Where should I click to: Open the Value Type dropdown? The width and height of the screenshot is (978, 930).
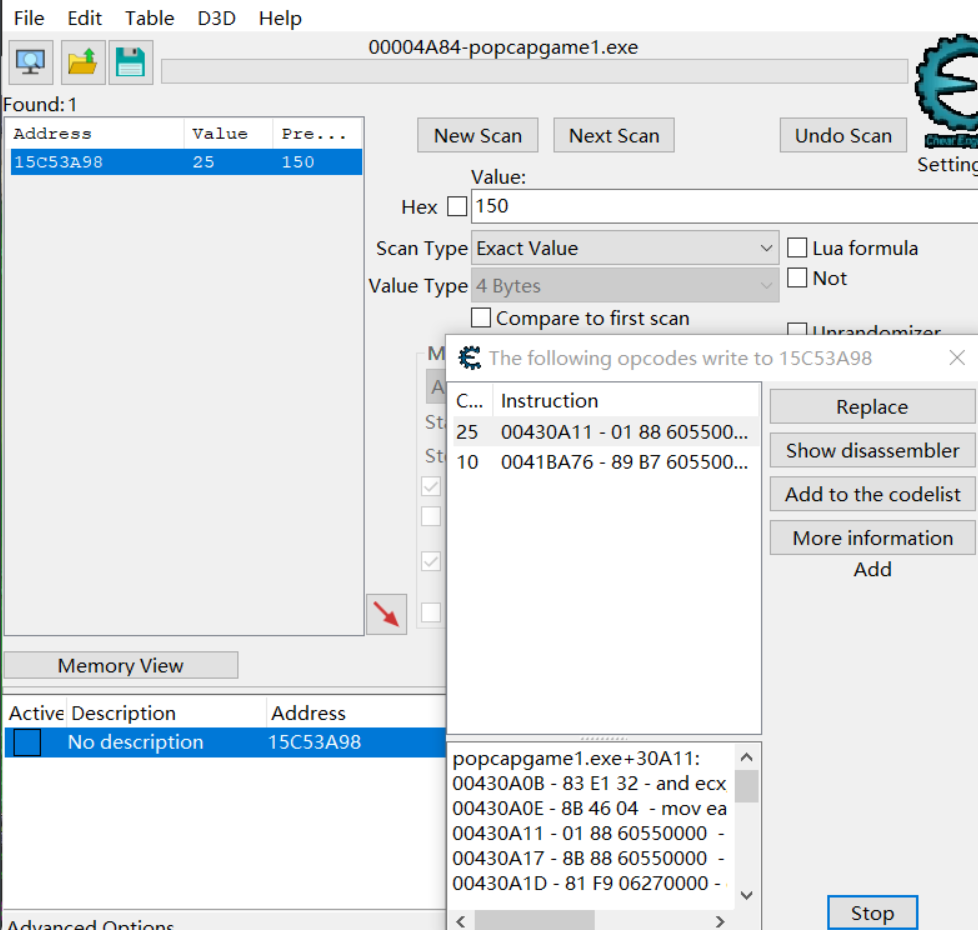click(625, 286)
